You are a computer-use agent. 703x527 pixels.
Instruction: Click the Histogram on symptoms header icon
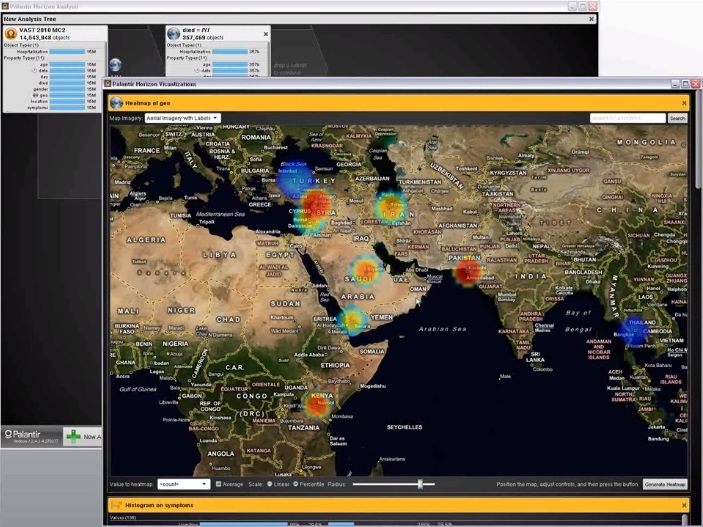[116, 505]
